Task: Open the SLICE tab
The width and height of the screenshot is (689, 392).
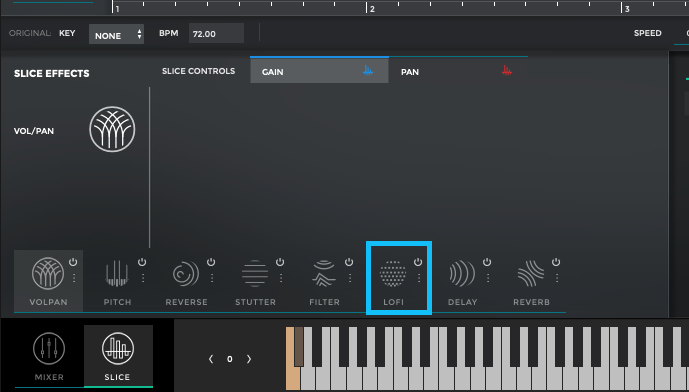Action: (x=118, y=356)
